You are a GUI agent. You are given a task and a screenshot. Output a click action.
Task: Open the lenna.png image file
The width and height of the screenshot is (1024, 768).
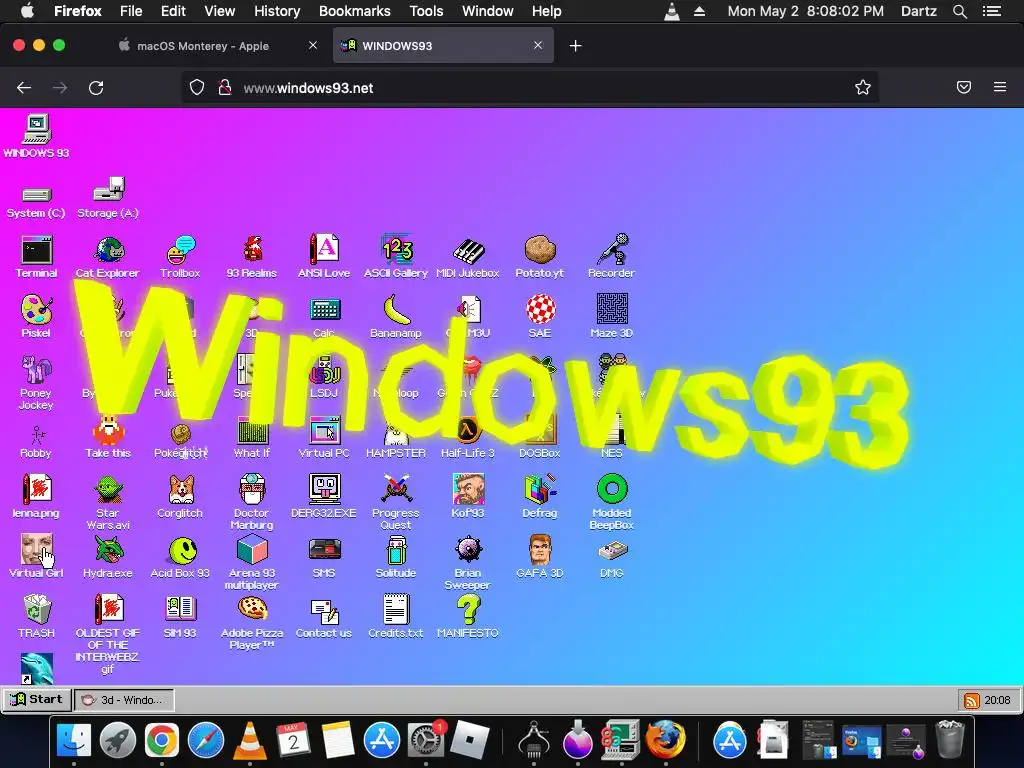tap(37, 490)
